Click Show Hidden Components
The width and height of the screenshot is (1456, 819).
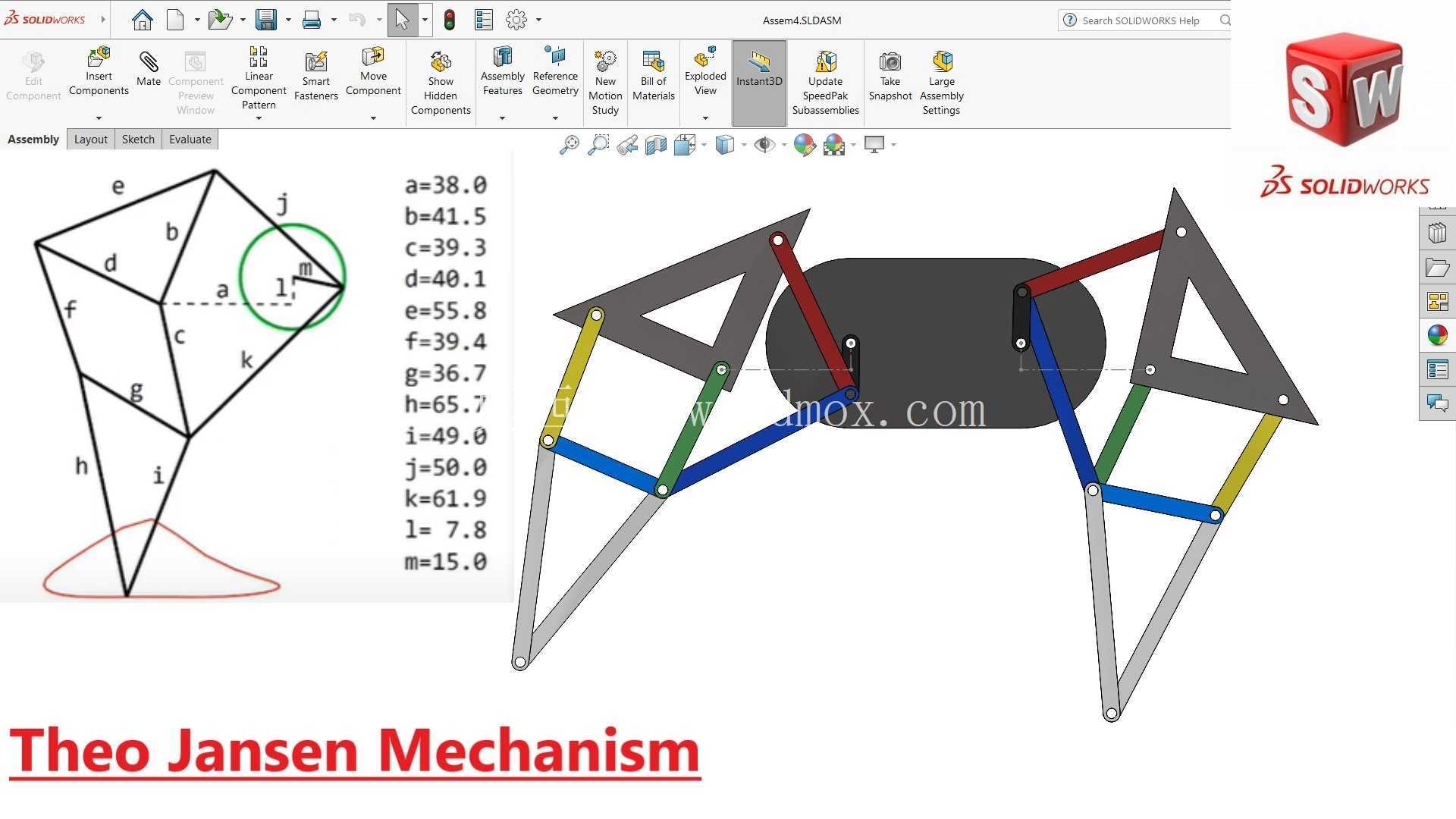pos(441,83)
